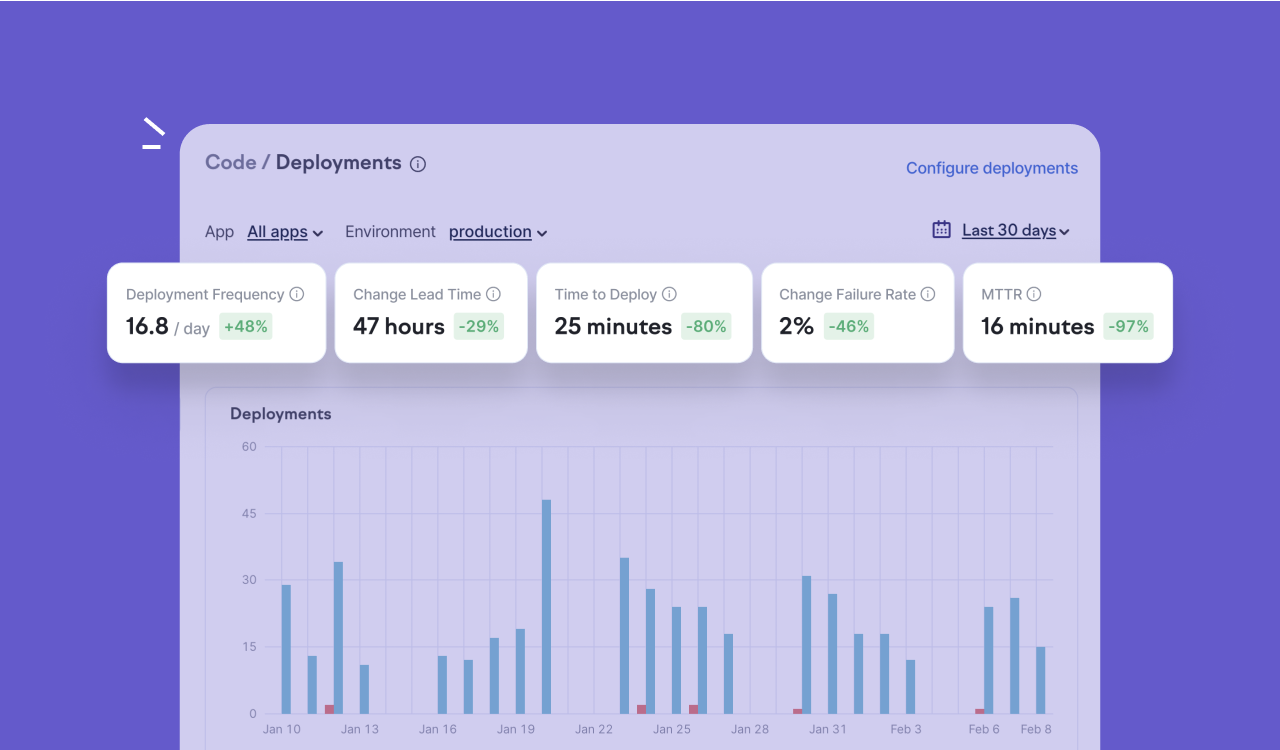Click info icon next to Deployments heading
Image resolution: width=1280 pixels, height=750 pixels.
coord(418,164)
